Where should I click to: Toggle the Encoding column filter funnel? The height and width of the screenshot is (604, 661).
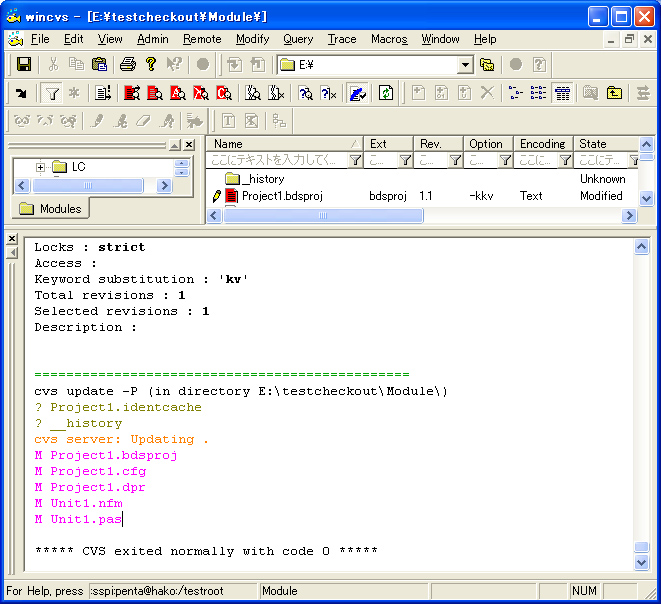point(565,160)
